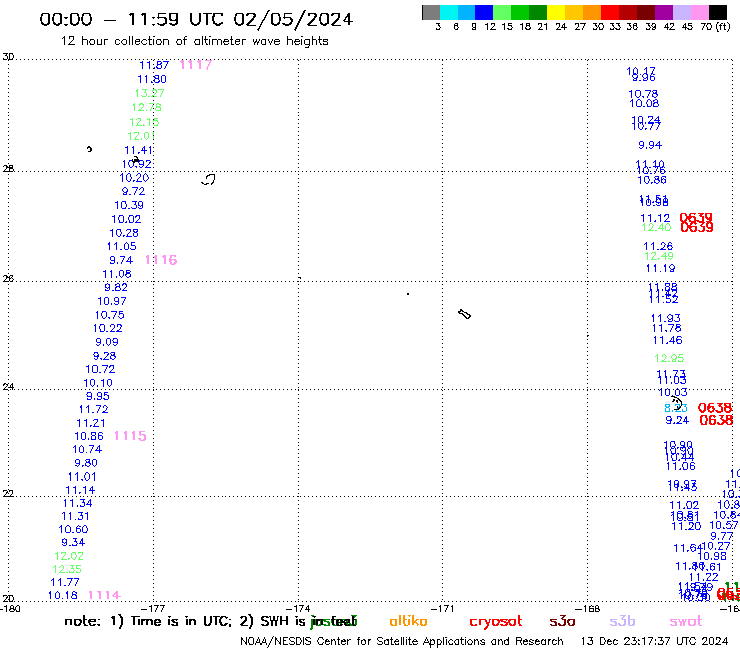Click the orange 'altika' satellite label
The width and height of the screenshot is (740, 650).
408,621
